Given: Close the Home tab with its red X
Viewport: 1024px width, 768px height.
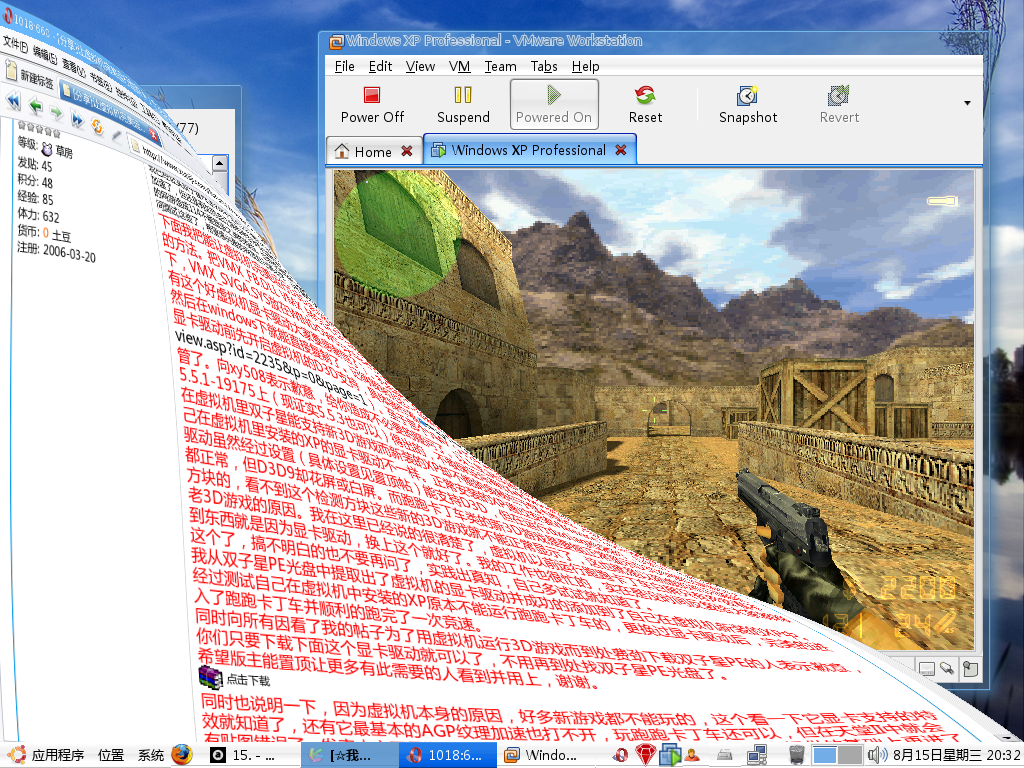Looking at the screenshot, I should pyautogui.click(x=407, y=151).
